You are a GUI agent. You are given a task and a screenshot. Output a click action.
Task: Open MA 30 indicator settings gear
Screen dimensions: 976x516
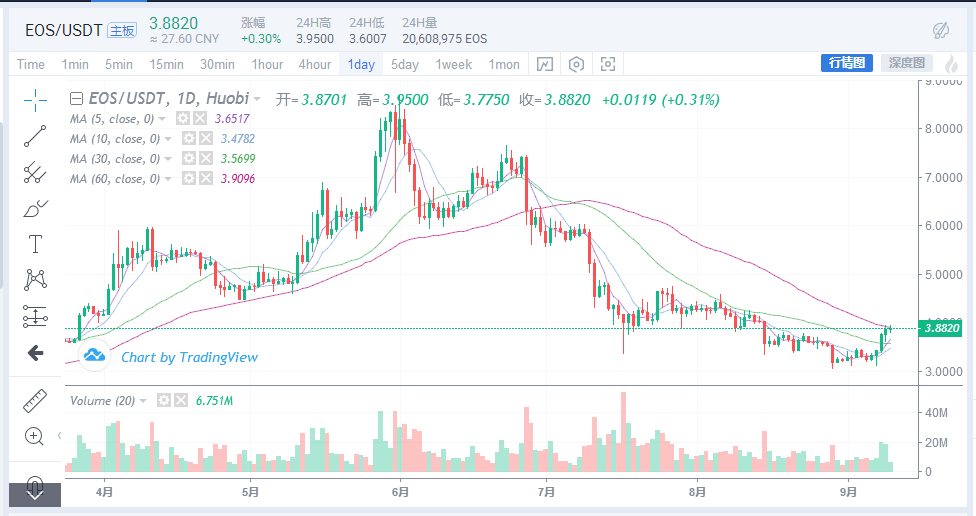[x=189, y=158]
